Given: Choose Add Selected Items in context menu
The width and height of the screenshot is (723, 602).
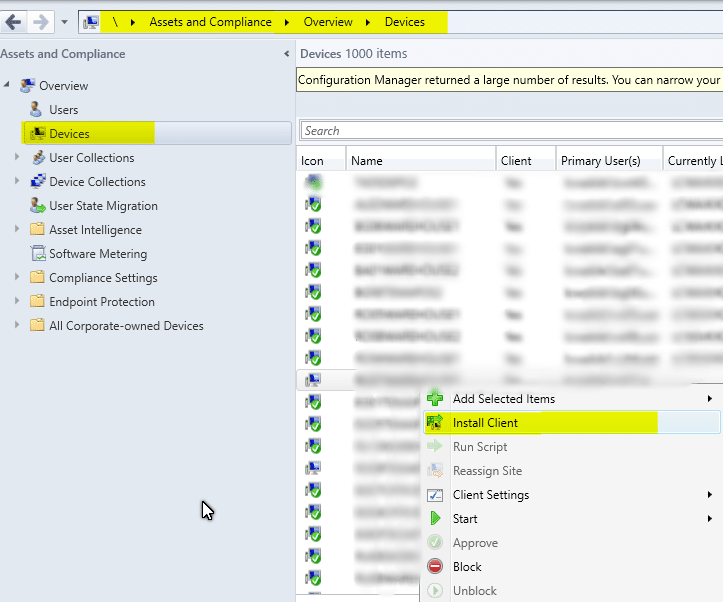Looking at the screenshot, I should click(x=504, y=399).
